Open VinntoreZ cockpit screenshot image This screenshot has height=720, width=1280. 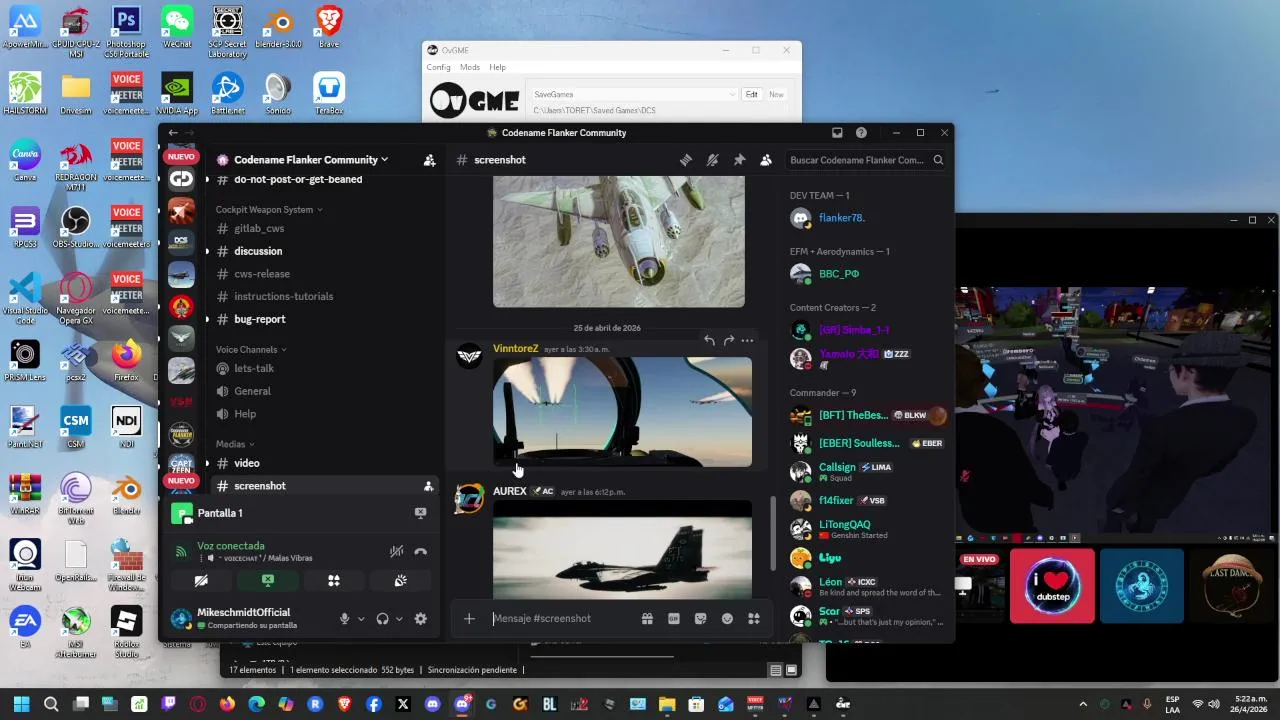[x=622, y=412]
